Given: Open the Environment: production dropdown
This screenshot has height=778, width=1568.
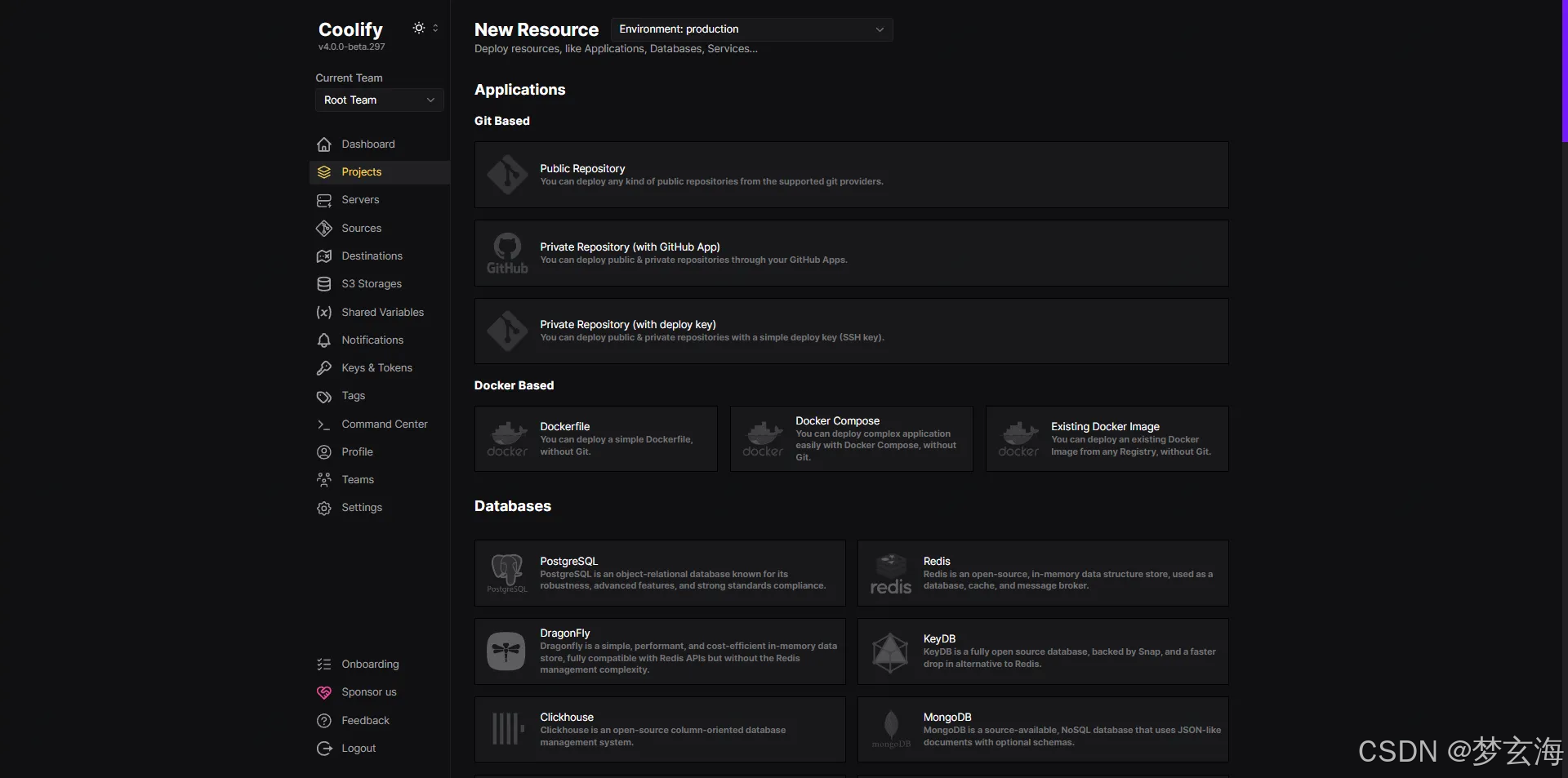Looking at the screenshot, I should click(751, 29).
